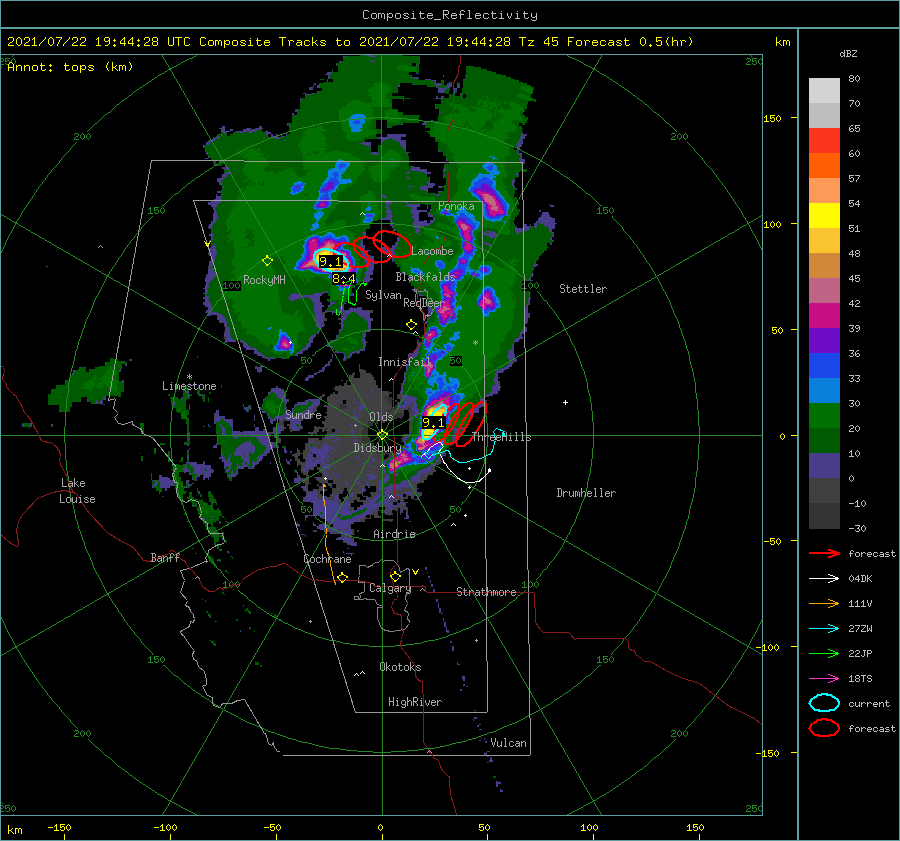
Task: Select the orange 111V track arrow
Action: 824,603
